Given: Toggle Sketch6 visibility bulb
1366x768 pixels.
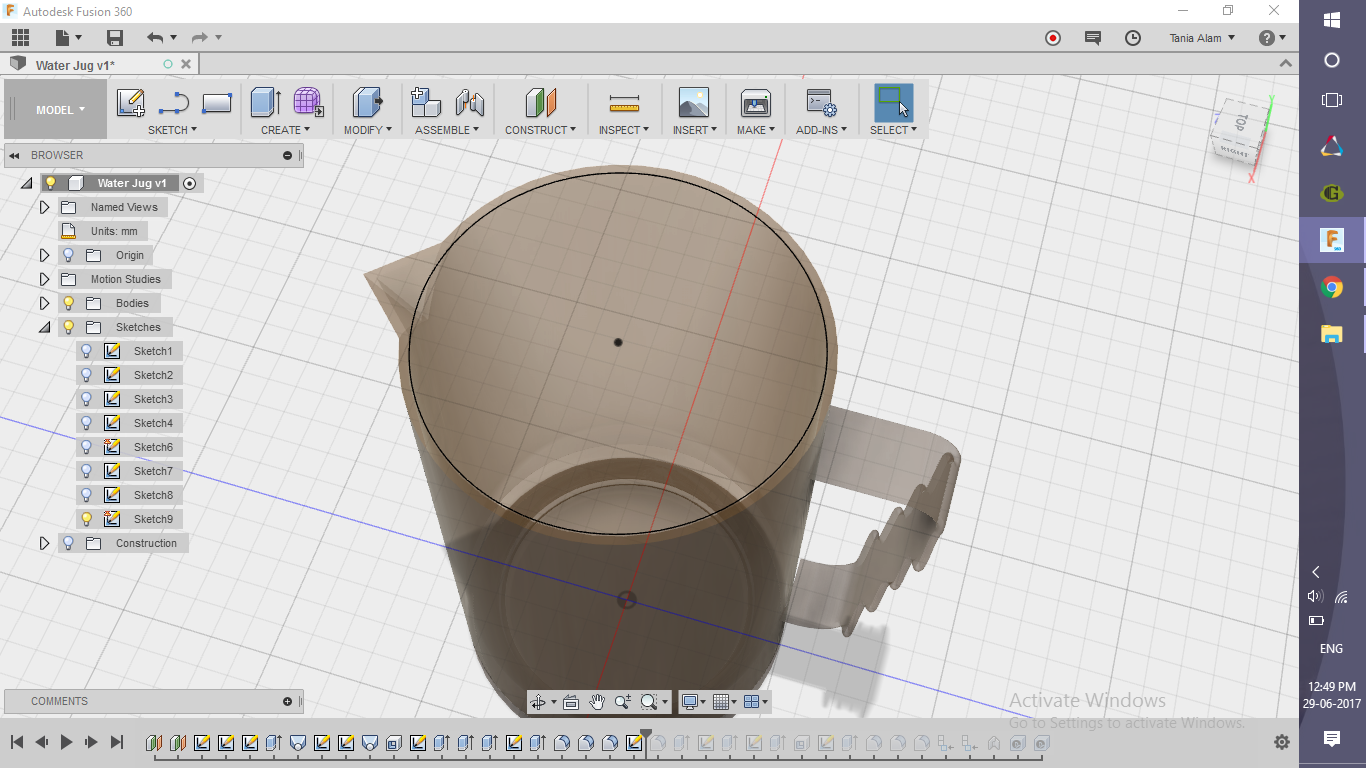Looking at the screenshot, I should click(x=87, y=447).
